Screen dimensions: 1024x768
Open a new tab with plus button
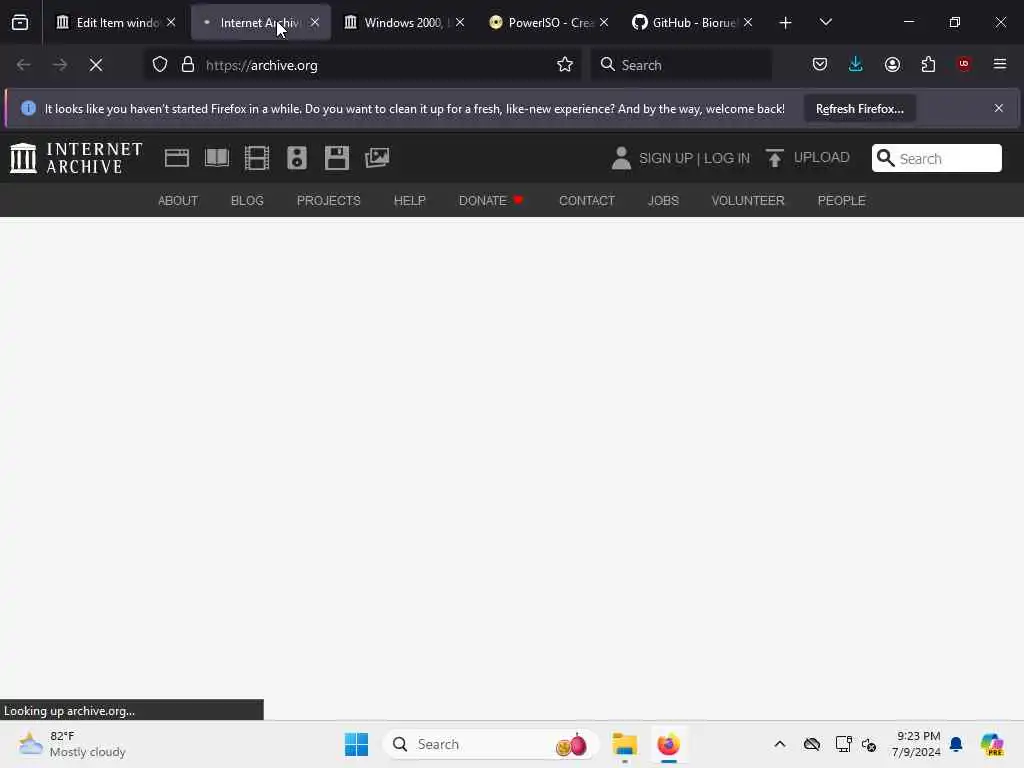786,23
